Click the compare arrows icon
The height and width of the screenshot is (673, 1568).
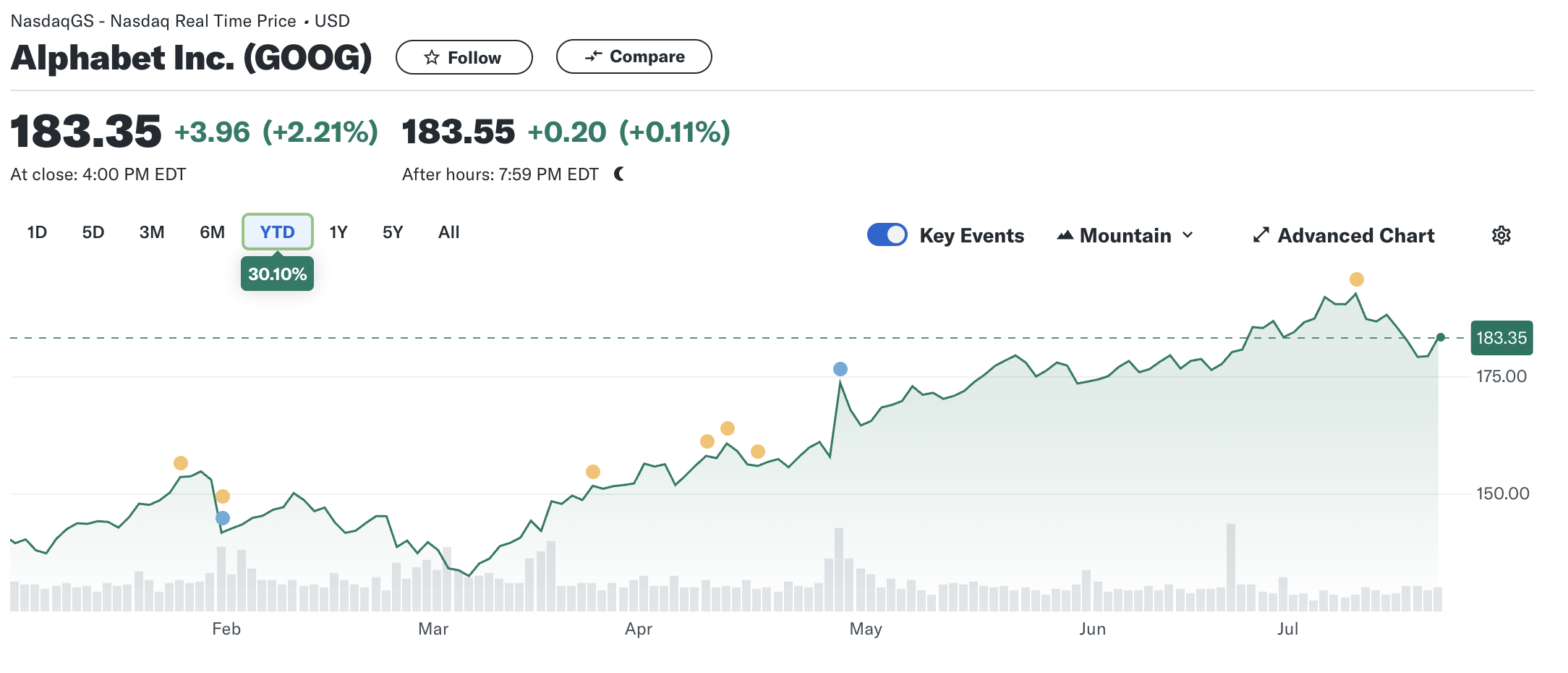coord(593,56)
